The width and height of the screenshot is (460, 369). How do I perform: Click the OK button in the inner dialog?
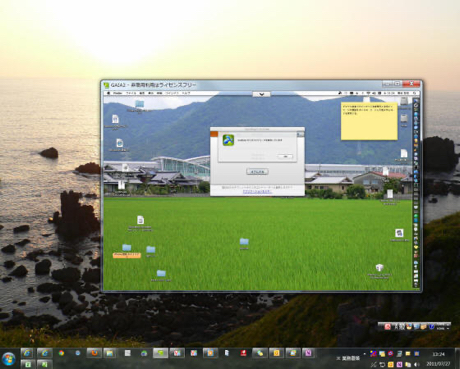(x=285, y=156)
